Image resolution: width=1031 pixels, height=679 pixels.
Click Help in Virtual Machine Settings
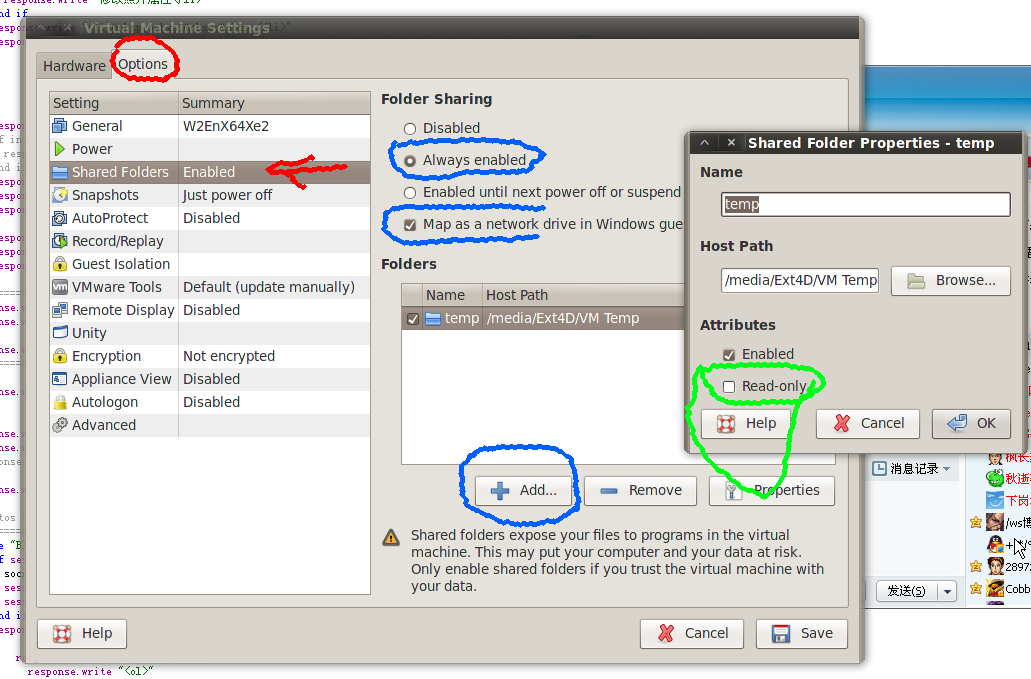click(82, 633)
